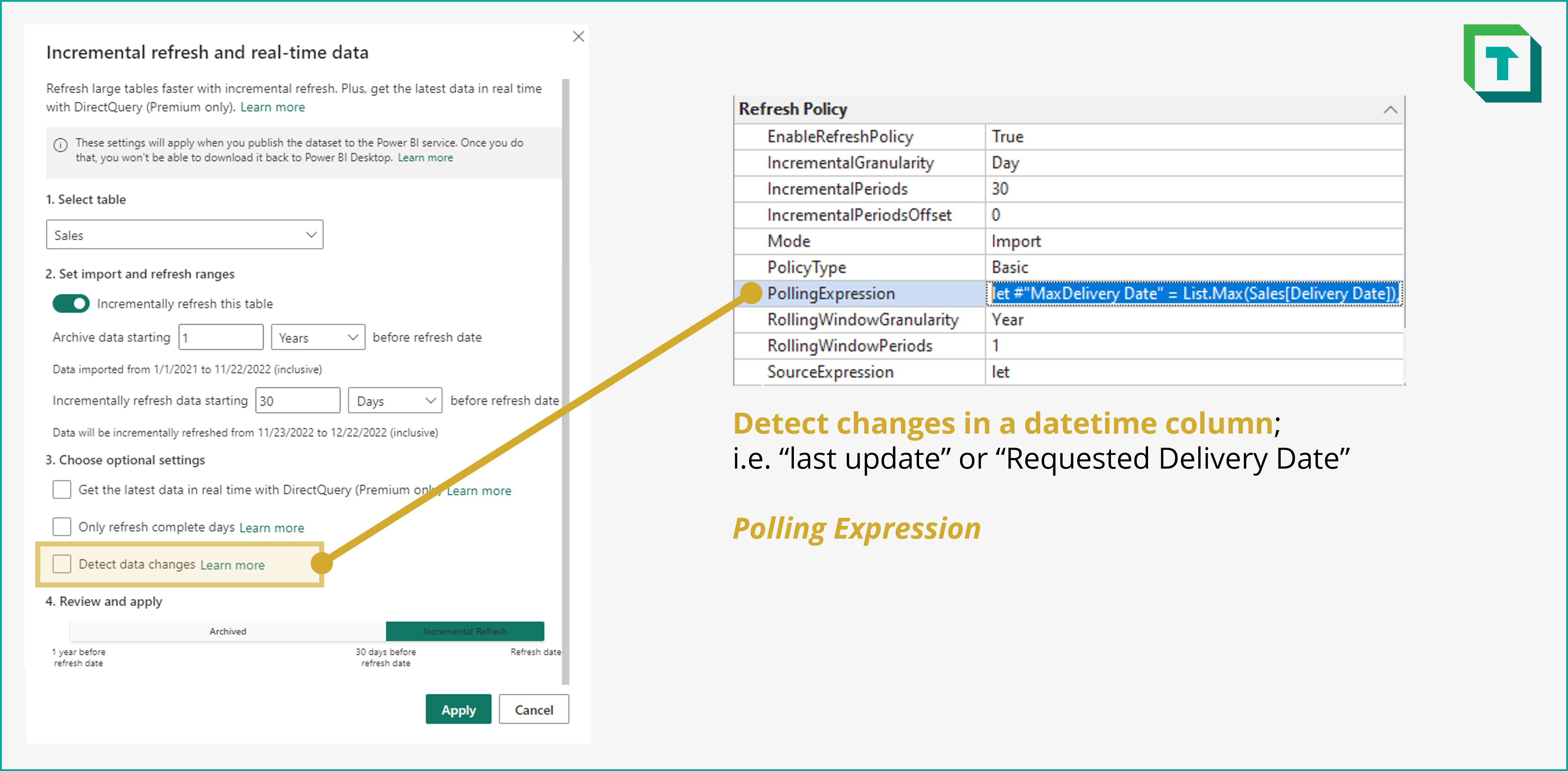Image resolution: width=1568 pixels, height=771 pixels.
Task: Check 'Only refresh complete days'
Action: click(x=62, y=526)
